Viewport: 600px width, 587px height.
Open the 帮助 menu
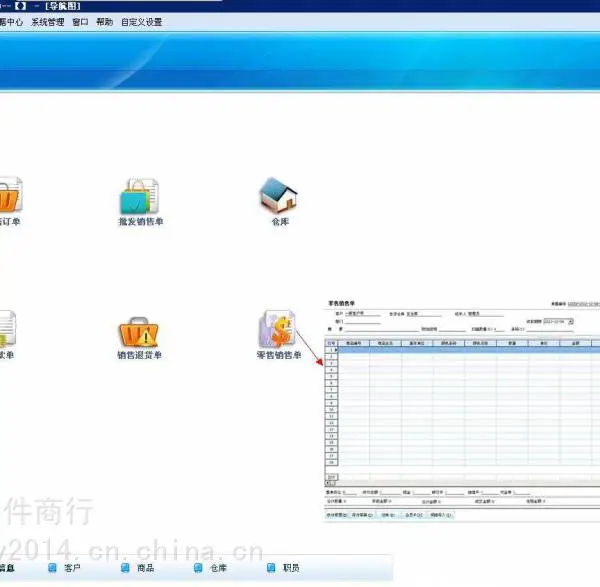[x=104, y=22]
